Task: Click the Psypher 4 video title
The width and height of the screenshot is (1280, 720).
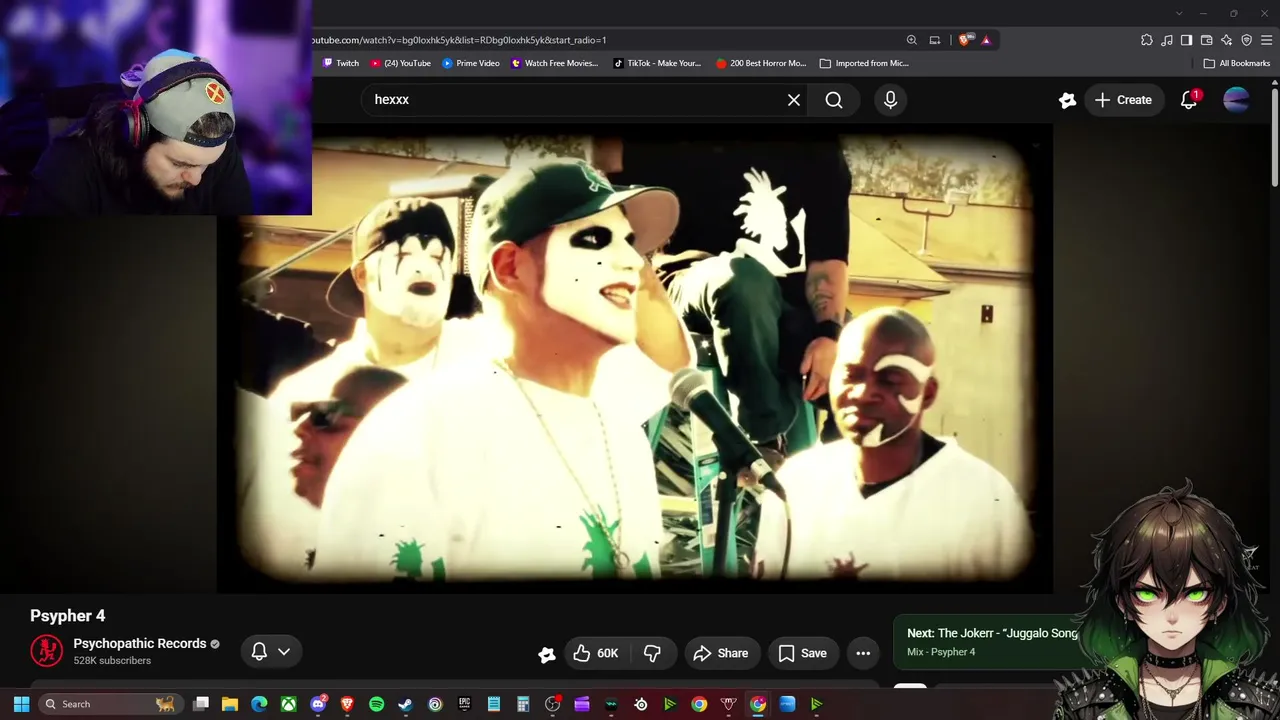Action: (67, 616)
